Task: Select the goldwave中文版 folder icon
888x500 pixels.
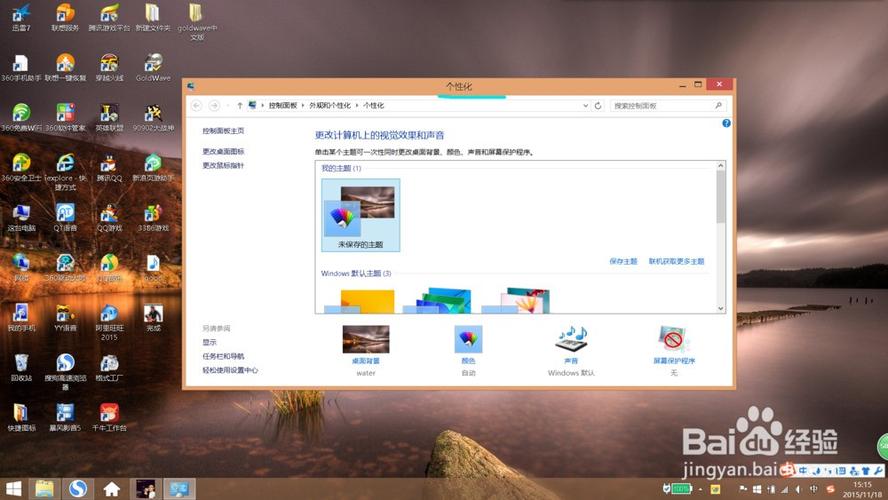Action: pyautogui.click(x=197, y=22)
